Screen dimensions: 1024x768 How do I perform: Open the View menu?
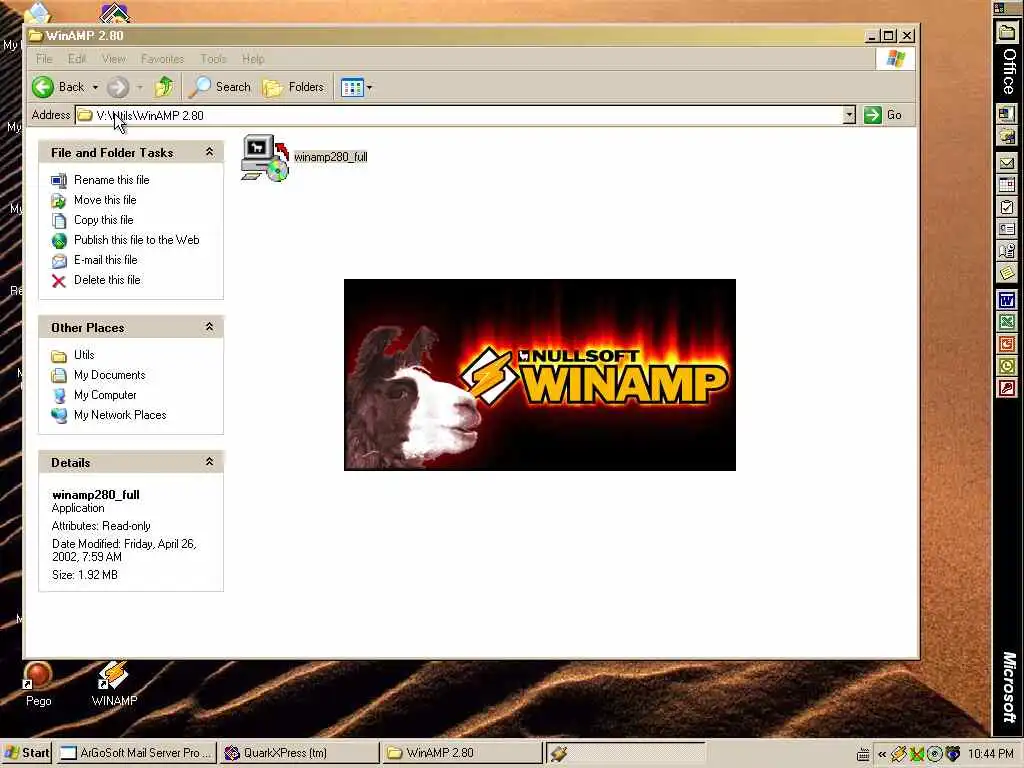[114, 59]
